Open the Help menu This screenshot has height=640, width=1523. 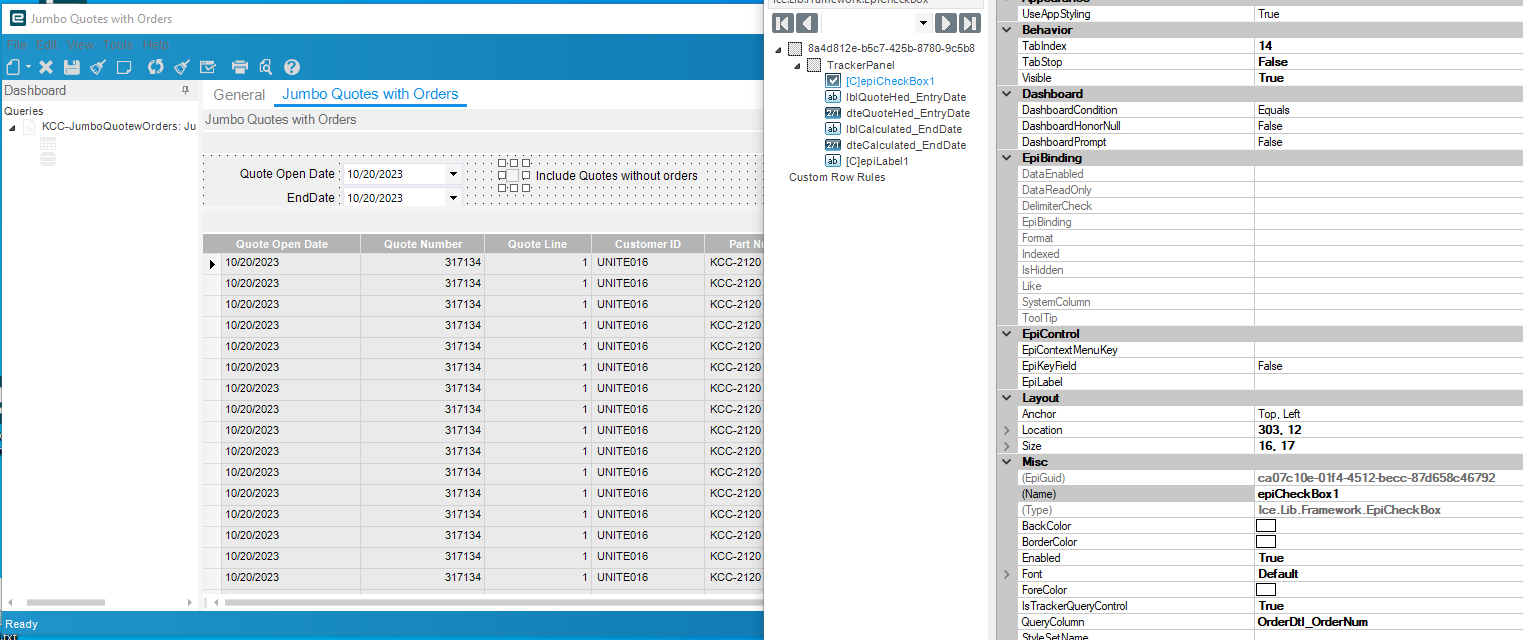[x=156, y=45]
